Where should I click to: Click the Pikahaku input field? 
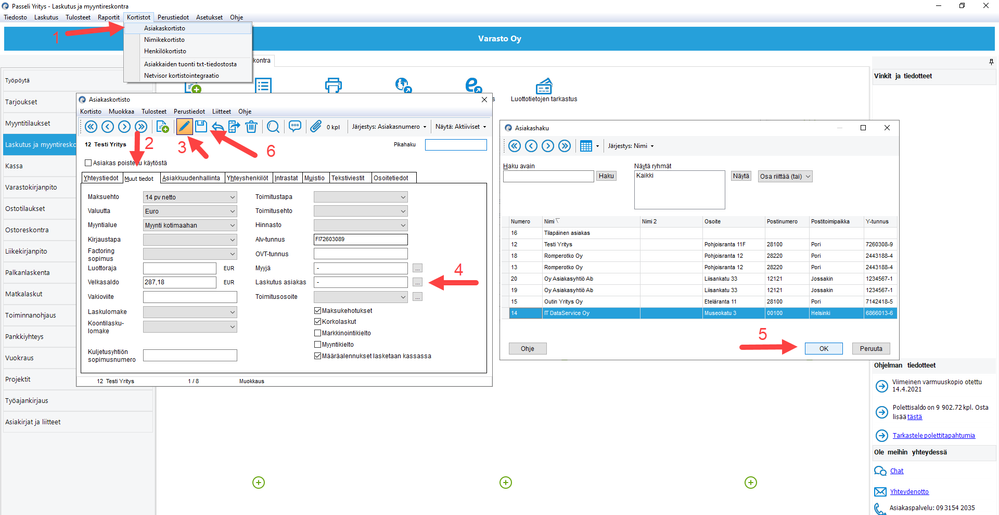456,145
